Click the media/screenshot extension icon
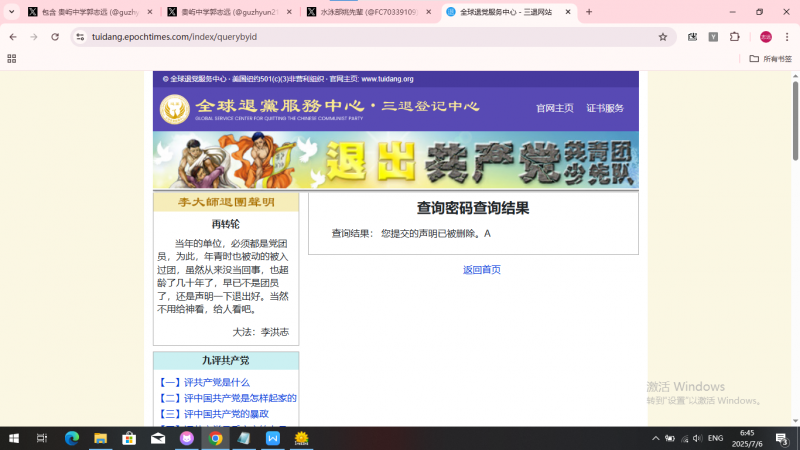The width and height of the screenshot is (800, 450). [692, 37]
